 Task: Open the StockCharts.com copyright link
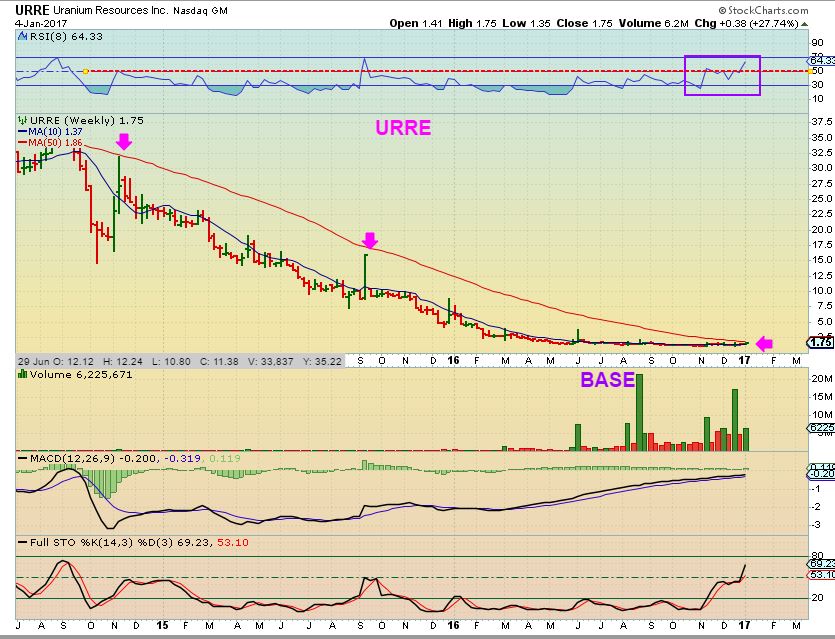(763, 10)
